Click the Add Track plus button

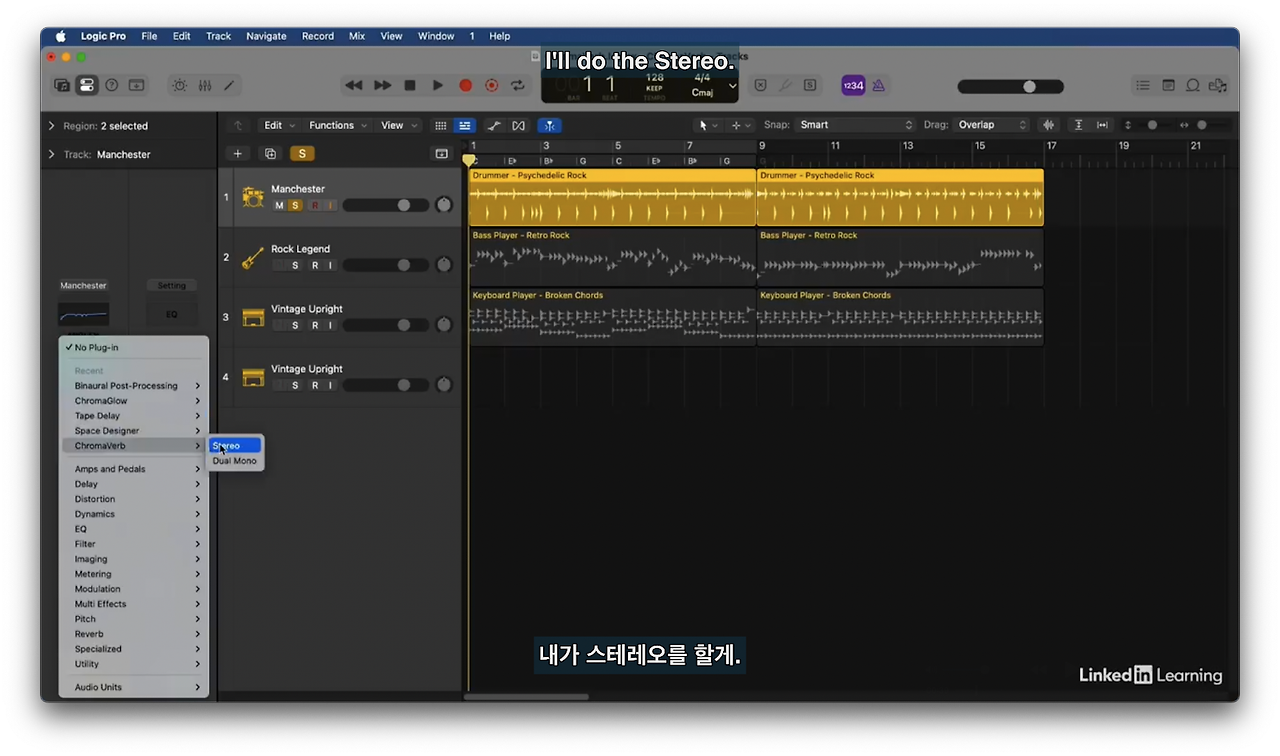point(237,153)
